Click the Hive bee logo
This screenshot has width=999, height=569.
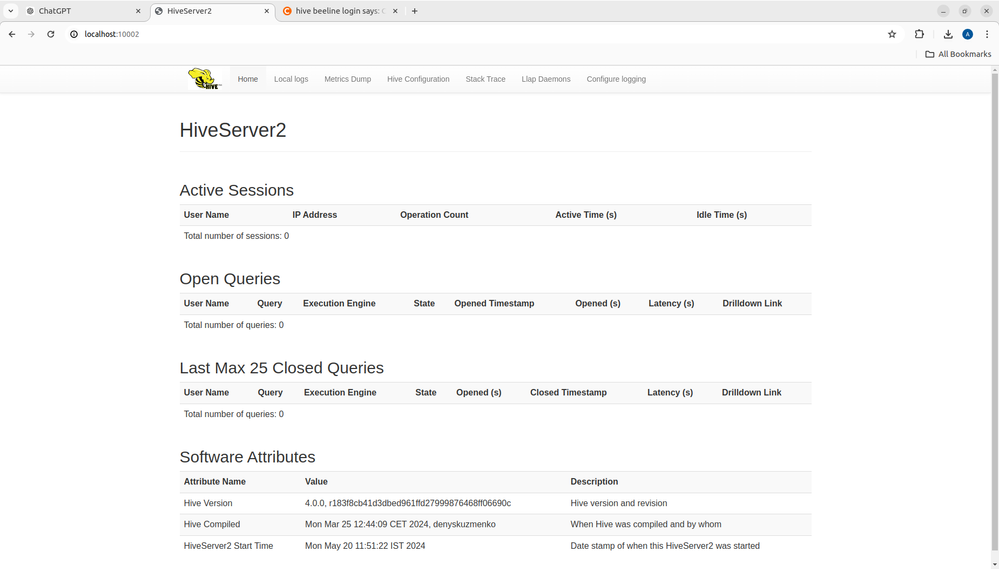[x=205, y=78]
